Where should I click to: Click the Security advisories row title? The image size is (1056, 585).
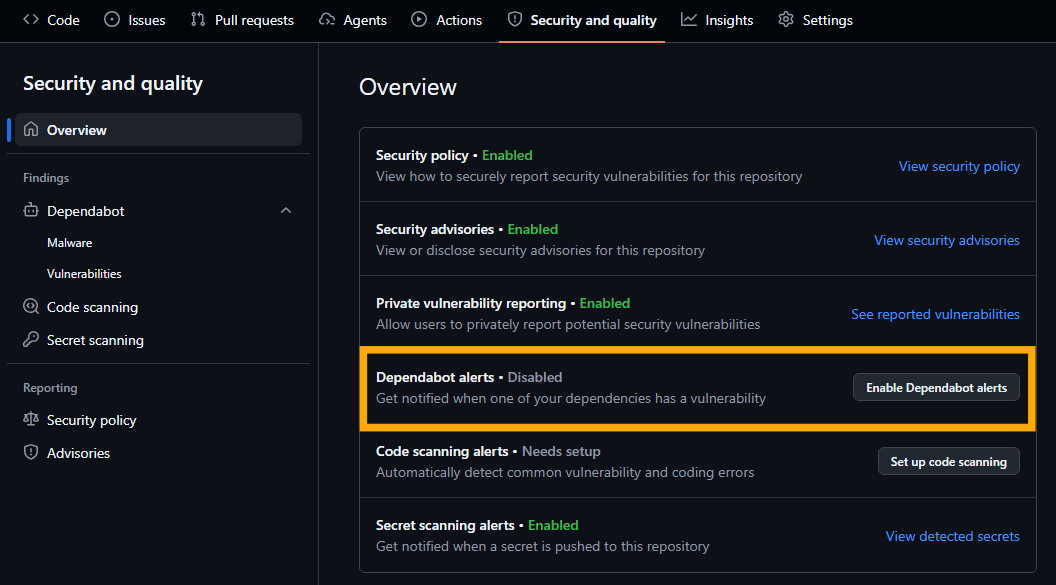434,230
